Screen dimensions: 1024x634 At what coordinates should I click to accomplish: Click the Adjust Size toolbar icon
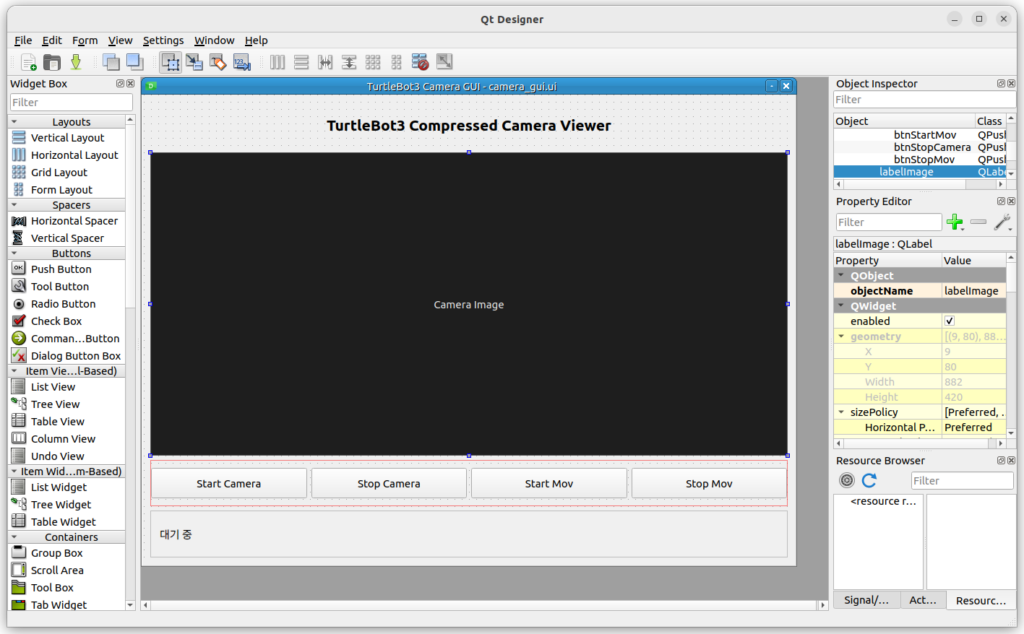click(444, 62)
